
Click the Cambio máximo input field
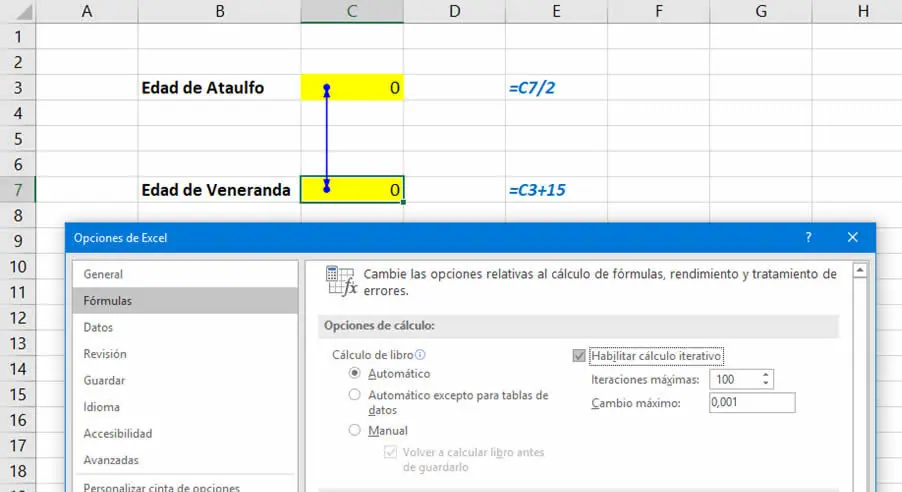[751, 403]
